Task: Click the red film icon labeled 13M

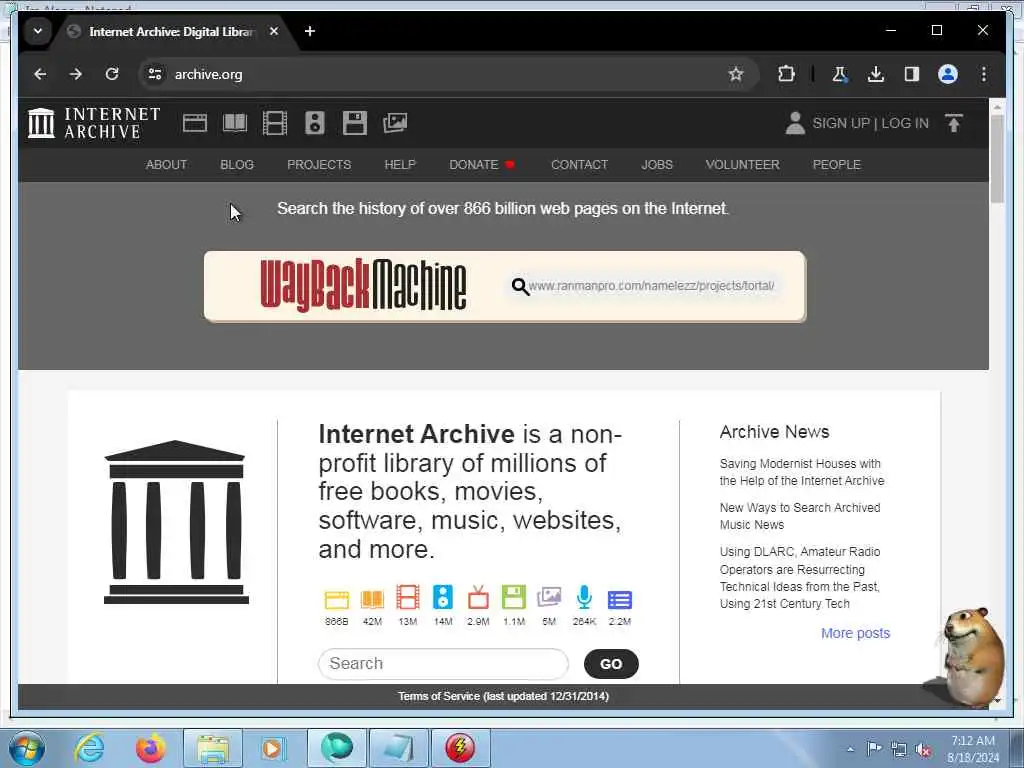Action: [x=408, y=598]
